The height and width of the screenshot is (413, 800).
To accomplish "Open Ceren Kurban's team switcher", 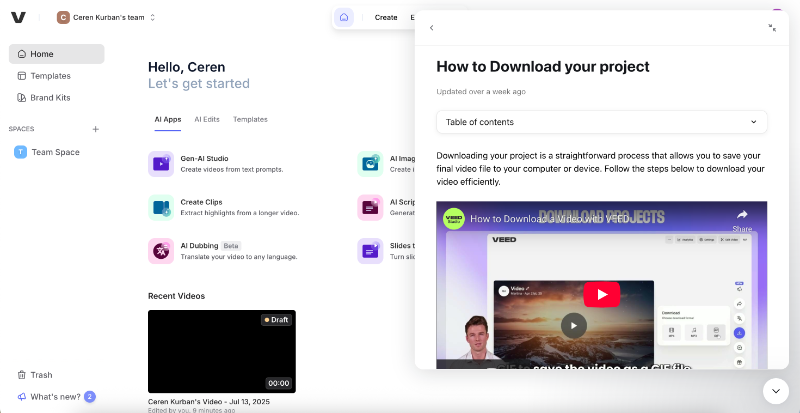I will tap(106, 17).
